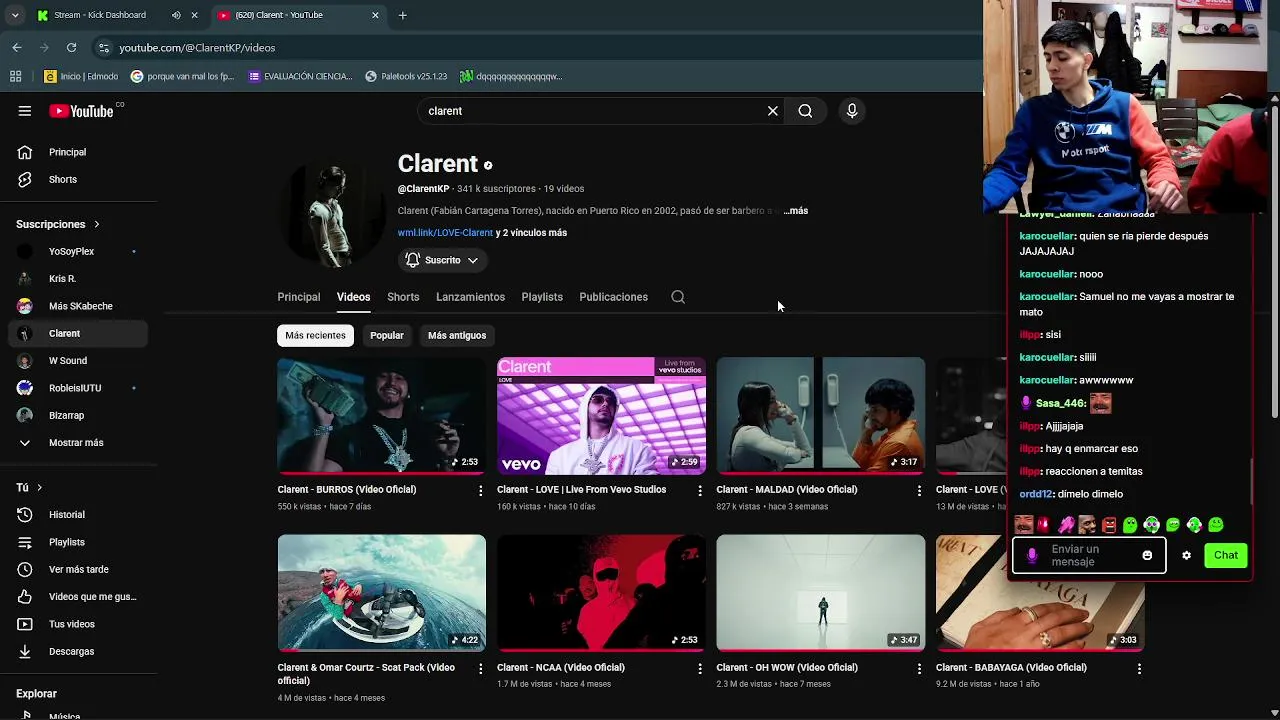This screenshot has height=720, width=1280.
Task: Open a new browser tab
Action: (402, 15)
